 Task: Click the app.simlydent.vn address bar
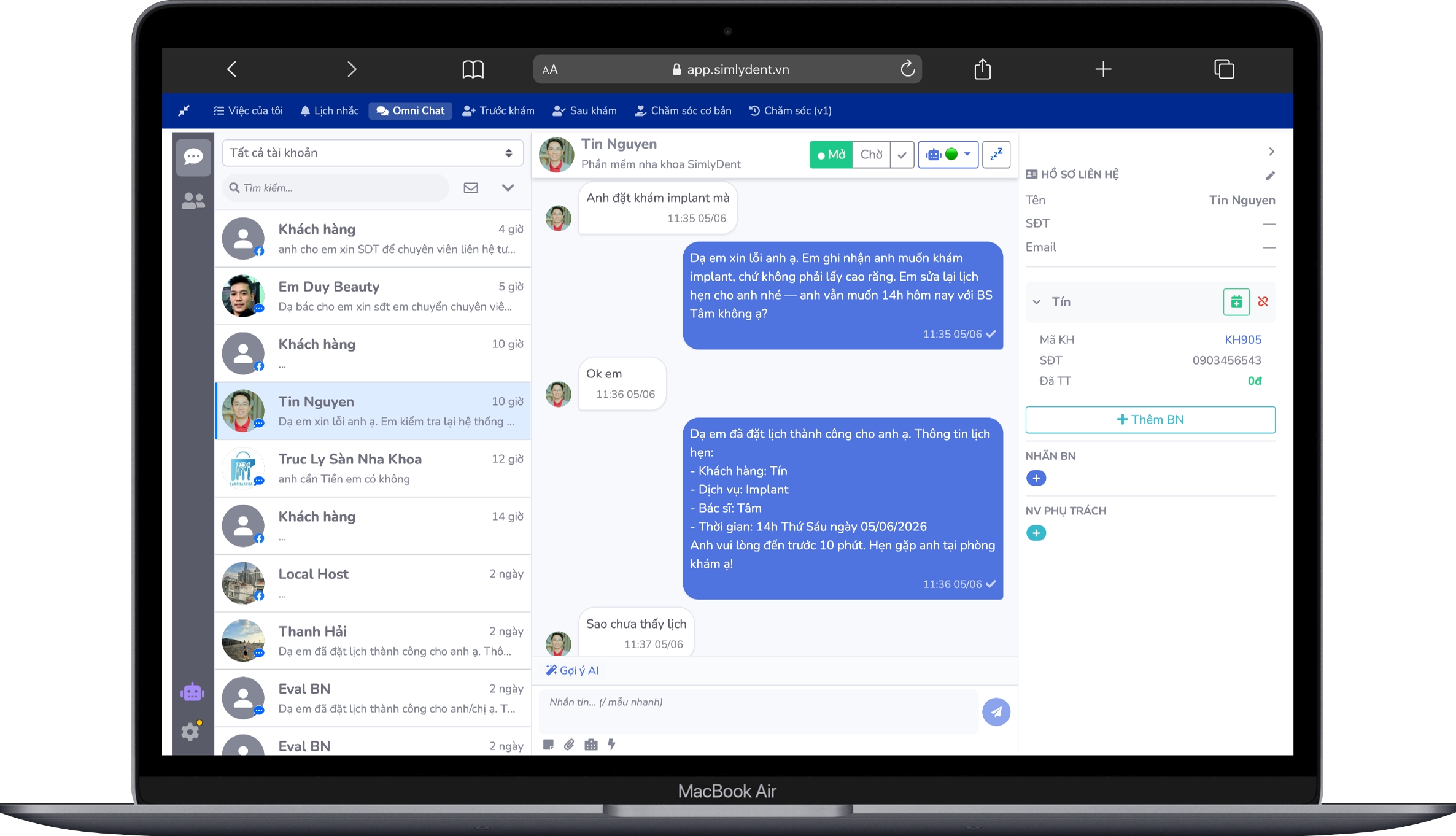click(x=727, y=69)
